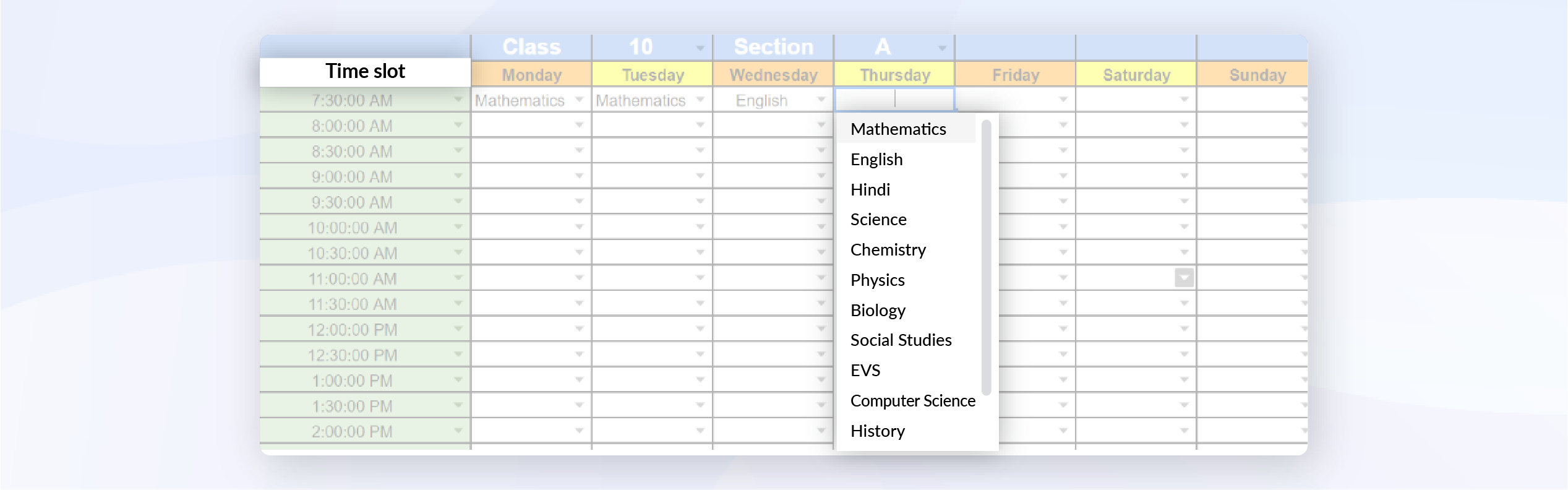Open the class number 10 dropdown arrow

point(700,48)
